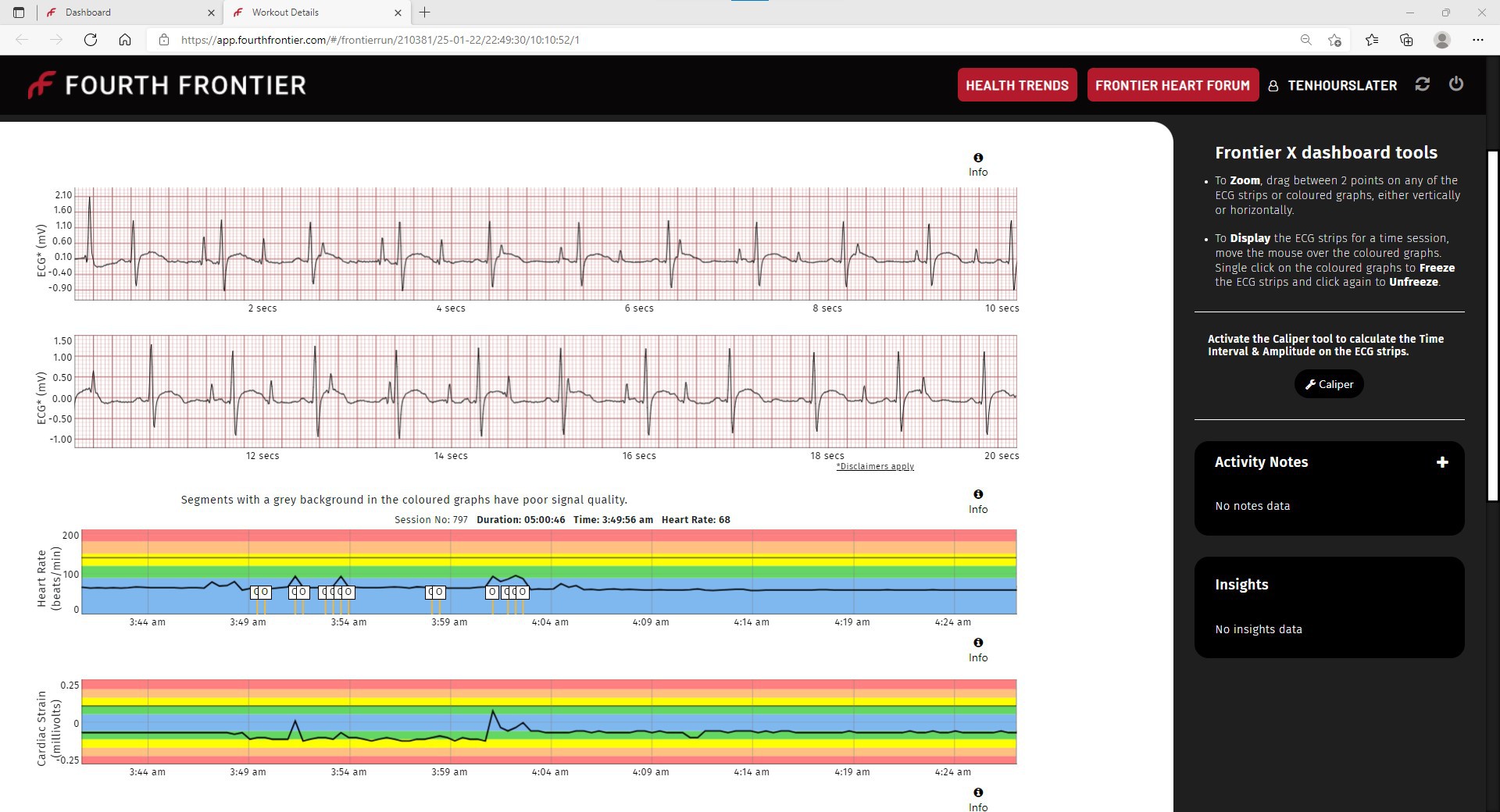Open the Health Trends page
This screenshot has width=1500, height=812.
(1017, 85)
